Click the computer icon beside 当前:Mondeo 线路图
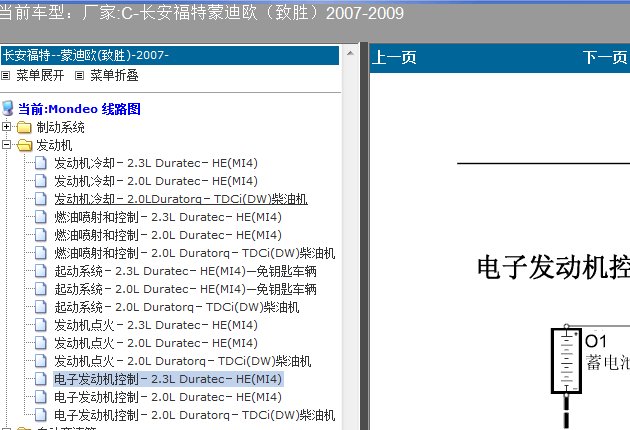This screenshot has height=430, width=630. 8,109
